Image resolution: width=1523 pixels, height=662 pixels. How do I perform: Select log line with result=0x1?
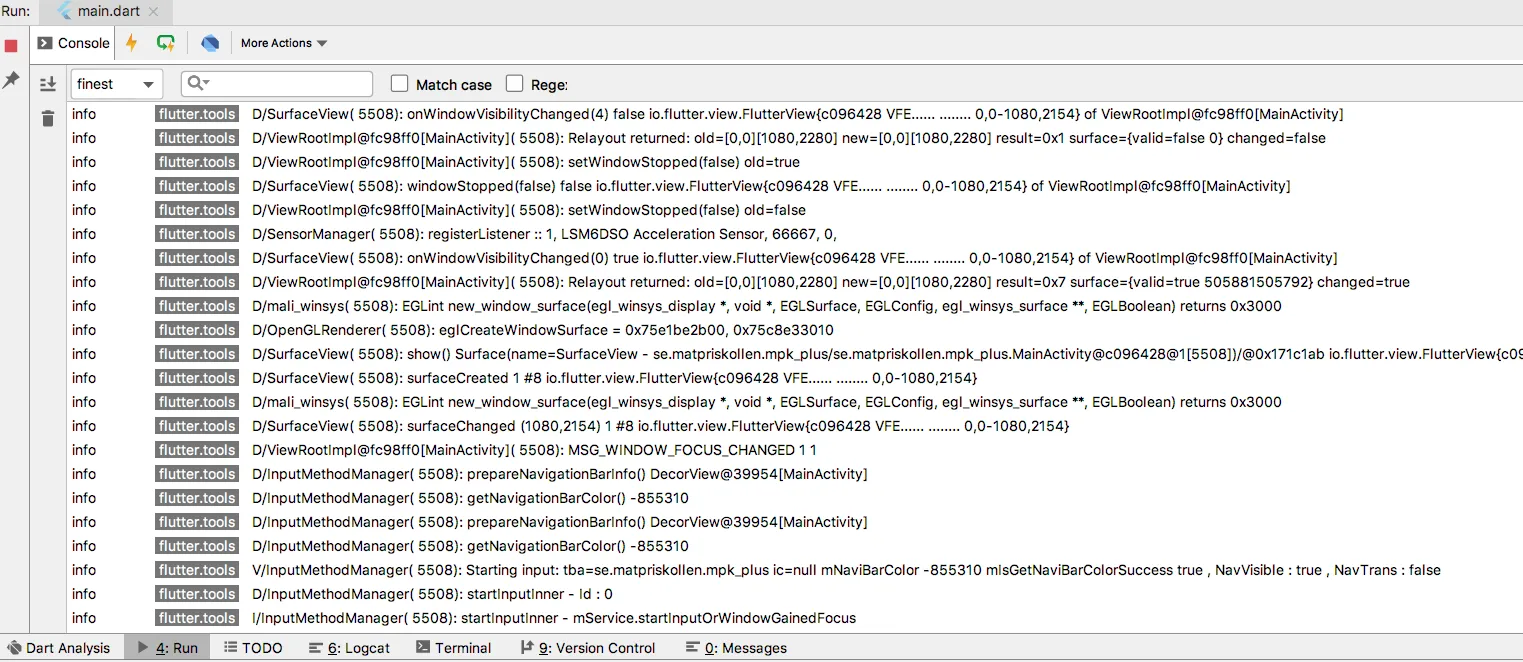tap(795, 138)
